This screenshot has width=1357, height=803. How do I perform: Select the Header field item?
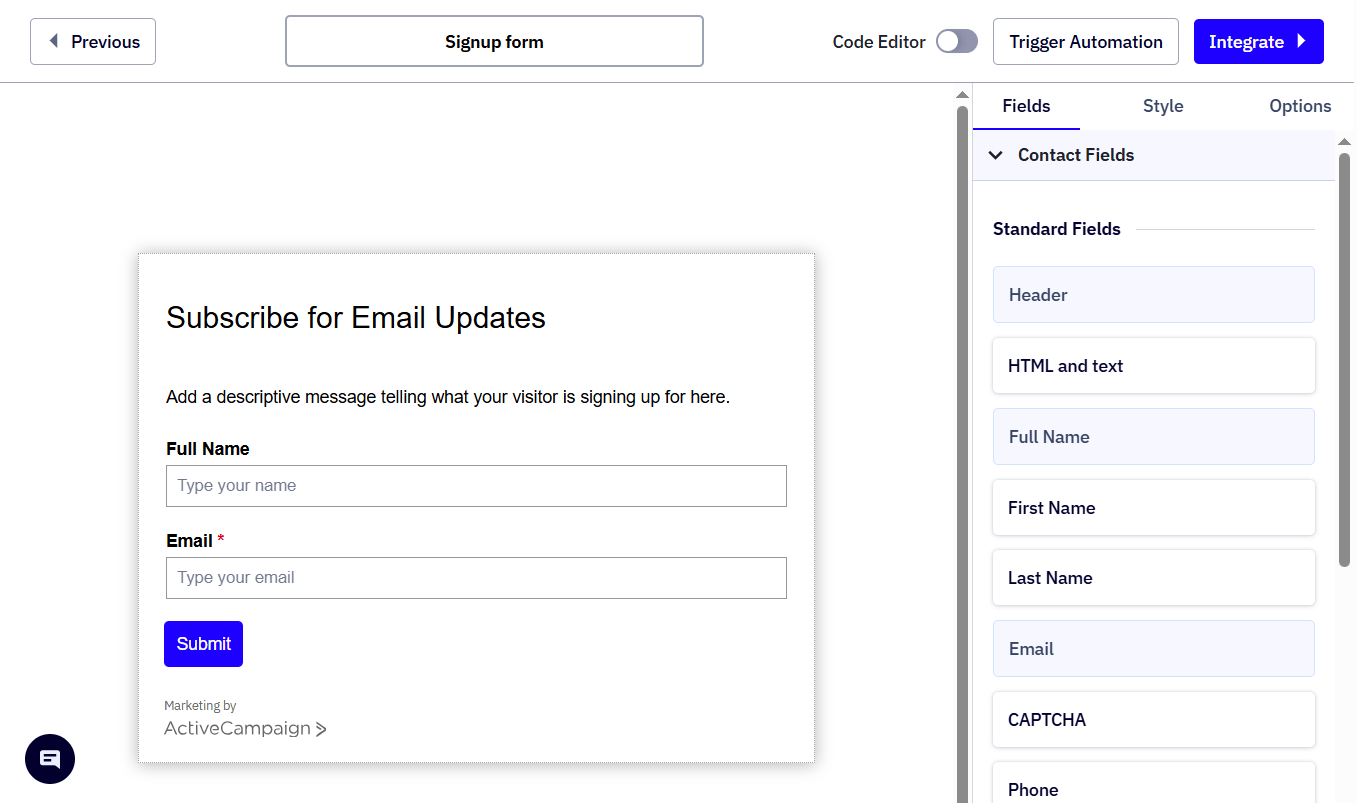coord(1153,294)
